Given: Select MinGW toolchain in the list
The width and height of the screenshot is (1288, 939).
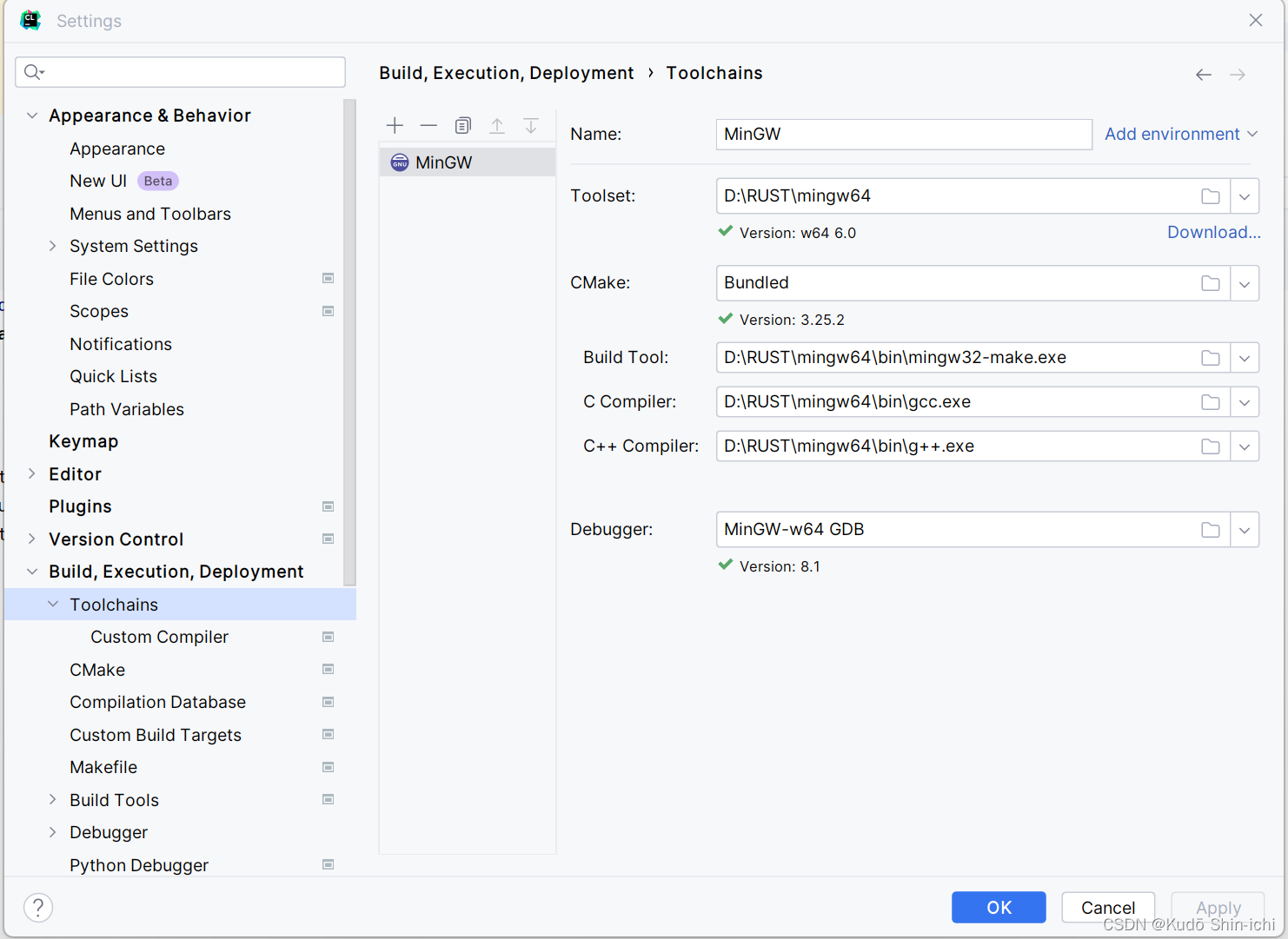Looking at the screenshot, I should 468,162.
